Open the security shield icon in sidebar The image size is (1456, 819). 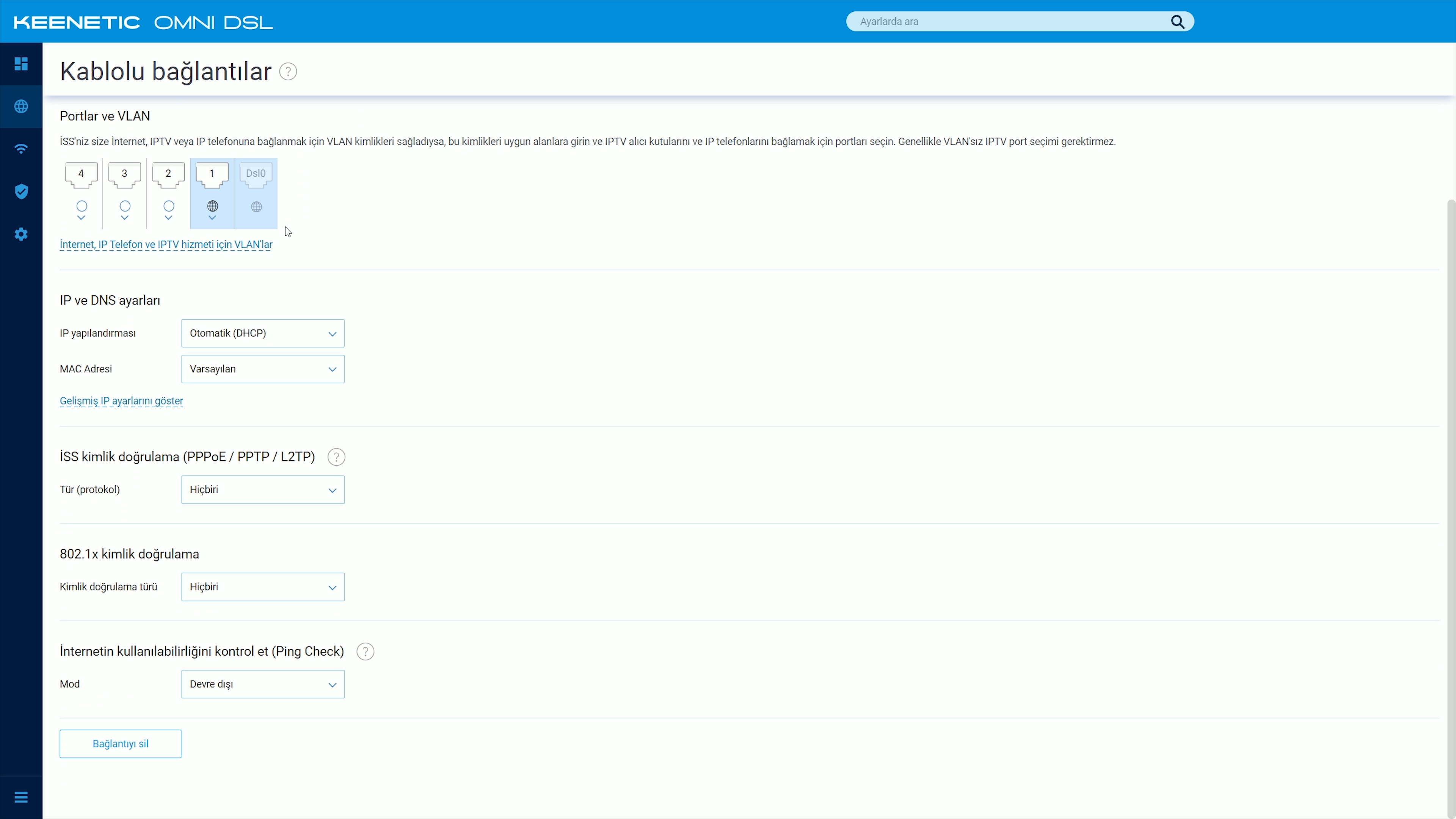[21, 191]
